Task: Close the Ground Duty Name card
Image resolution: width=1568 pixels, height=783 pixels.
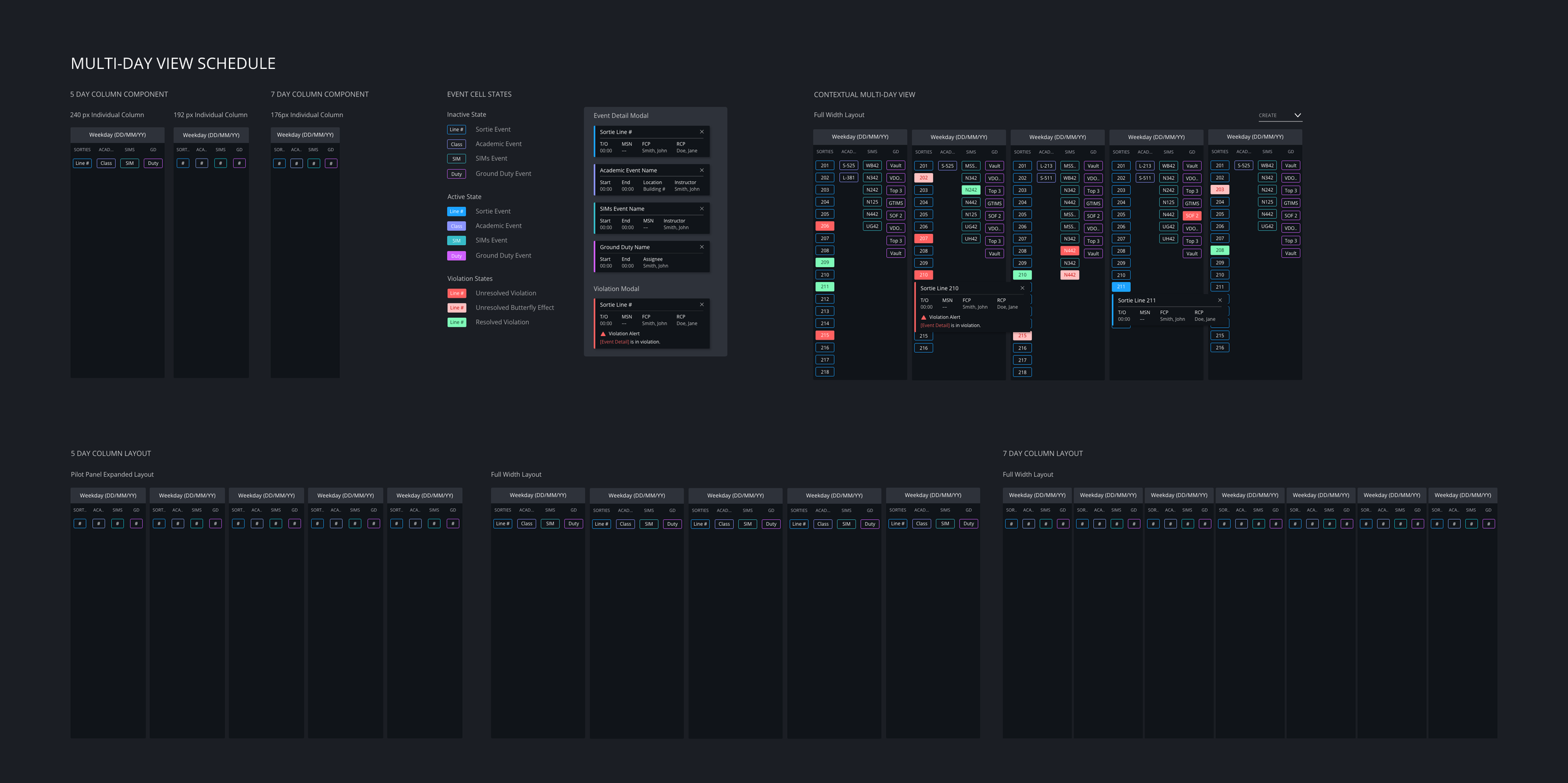Action: (702, 247)
